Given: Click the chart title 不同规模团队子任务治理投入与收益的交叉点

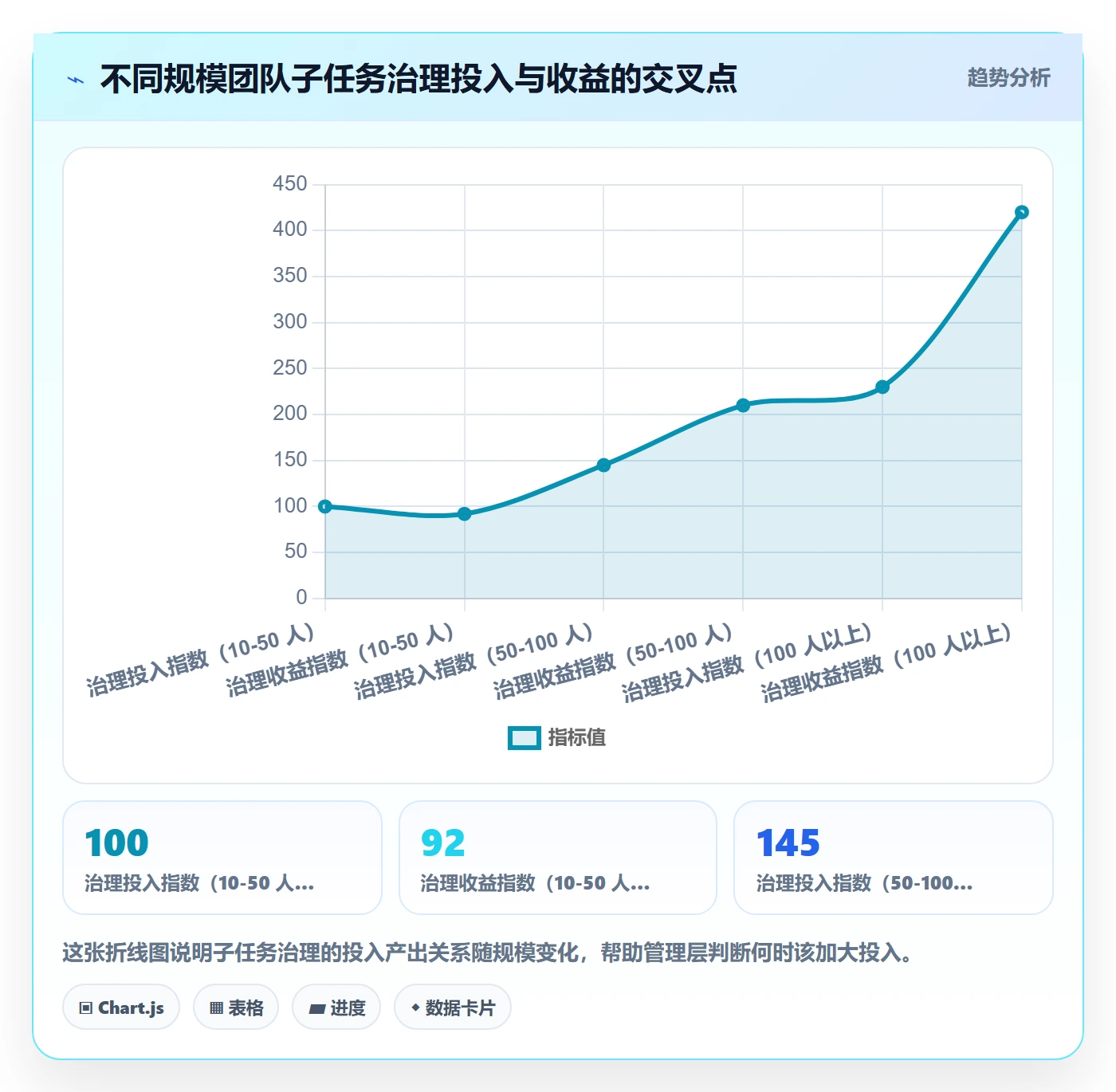Looking at the screenshot, I should 418,79.
